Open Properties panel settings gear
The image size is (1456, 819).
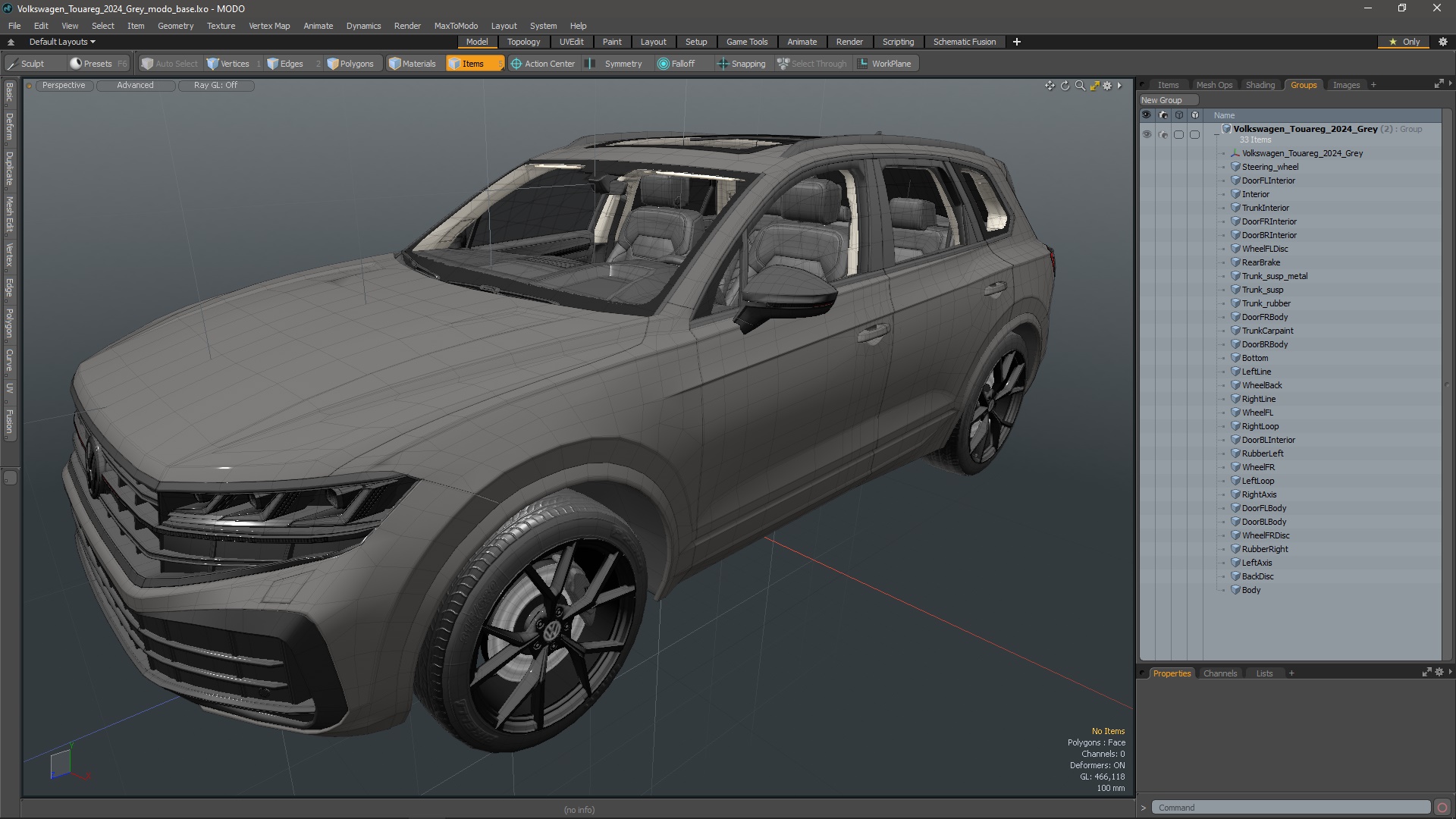pyautogui.click(x=1439, y=673)
